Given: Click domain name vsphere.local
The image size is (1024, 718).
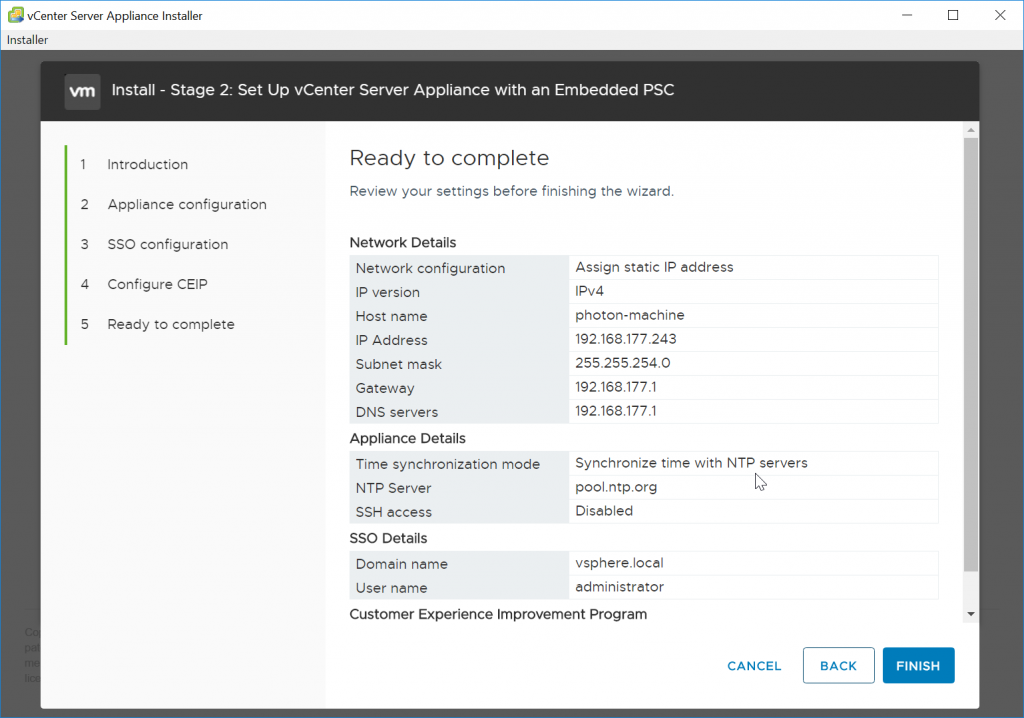Looking at the screenshot, I should (x=619, y=563).
